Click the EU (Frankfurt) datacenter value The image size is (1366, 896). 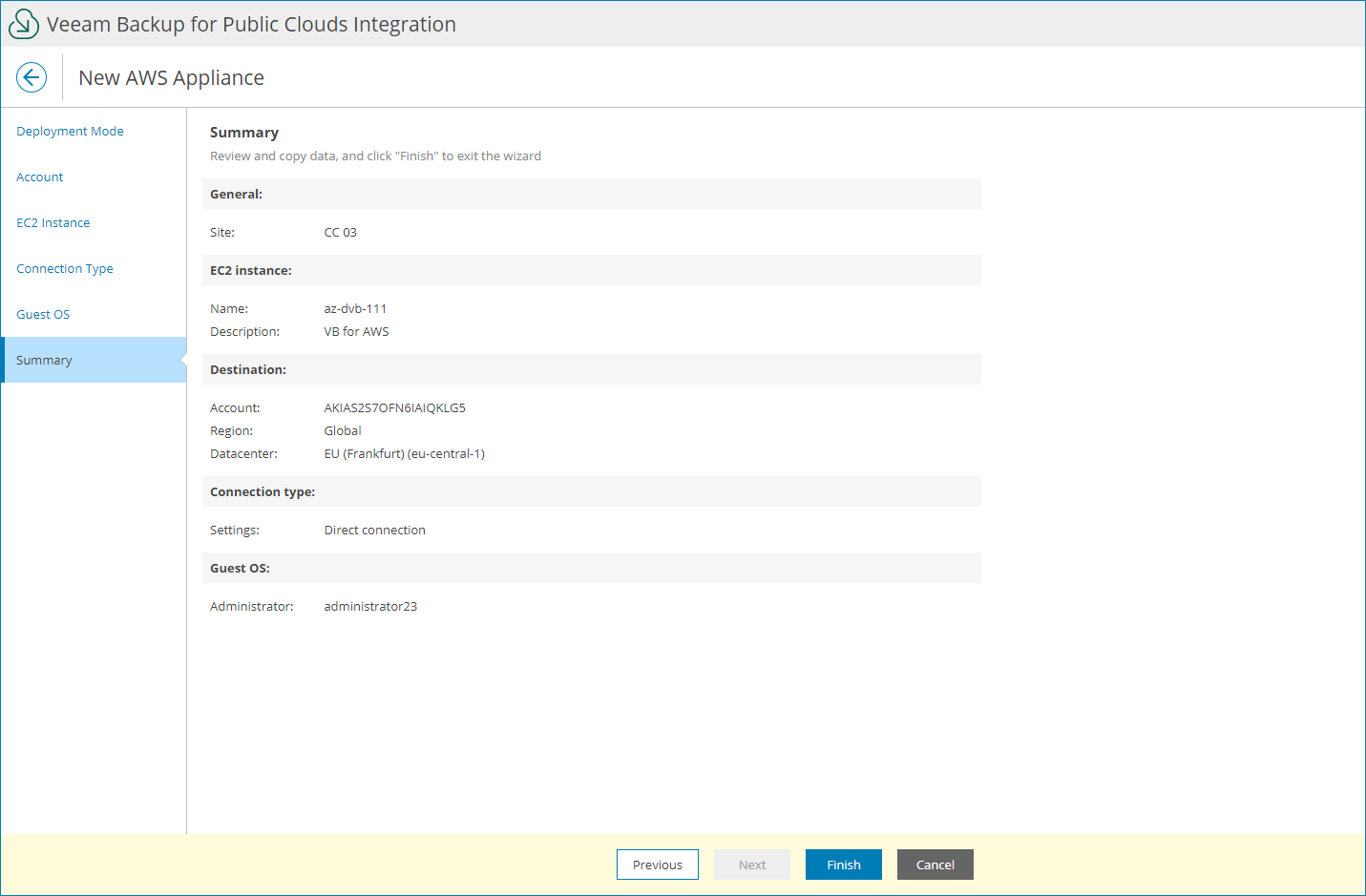404,454
